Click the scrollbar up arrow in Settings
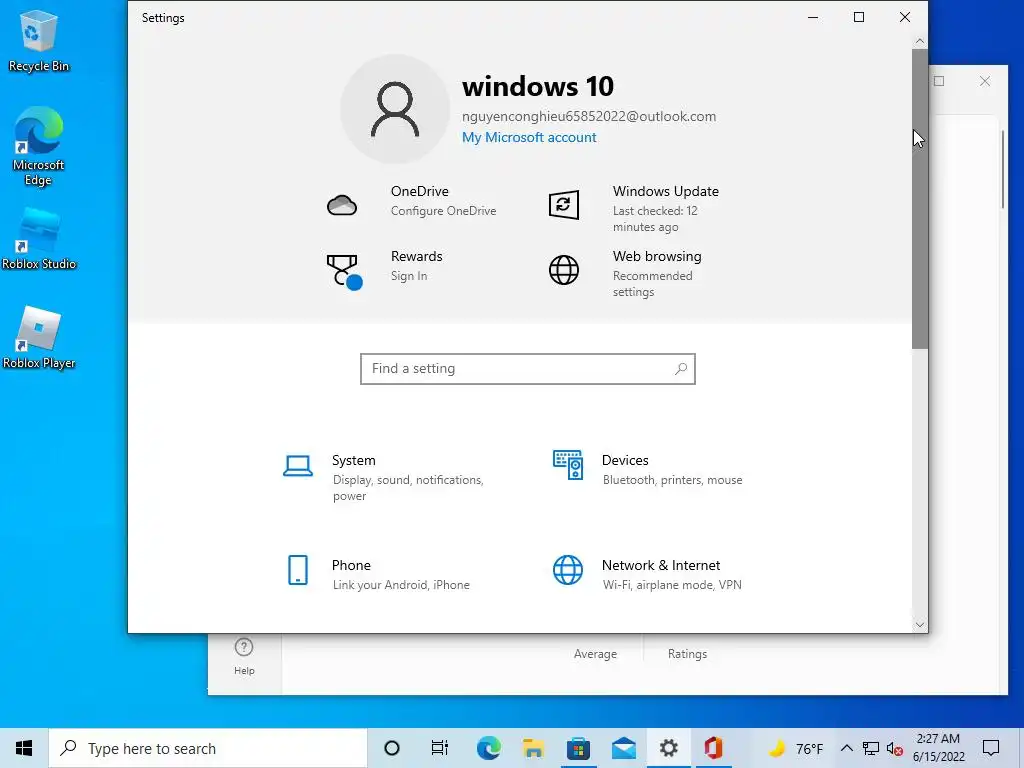1024x768 pixels. point(920,41)
